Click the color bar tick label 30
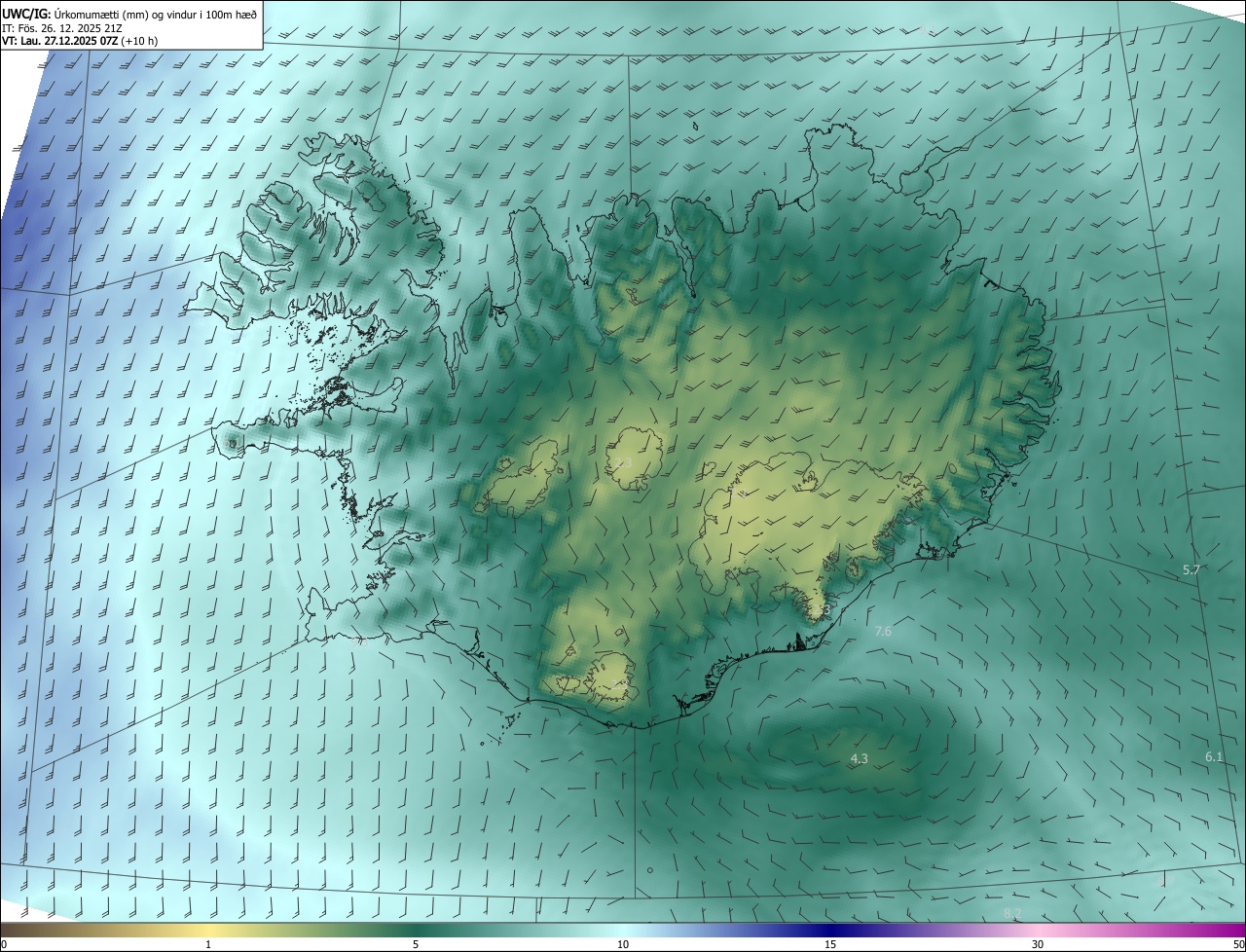 pyautogui.click(x=1038, y=945)
